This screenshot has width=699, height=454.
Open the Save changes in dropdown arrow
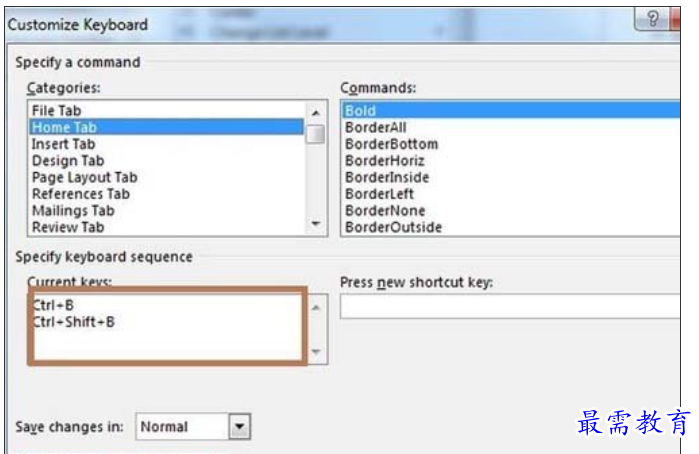239,427
